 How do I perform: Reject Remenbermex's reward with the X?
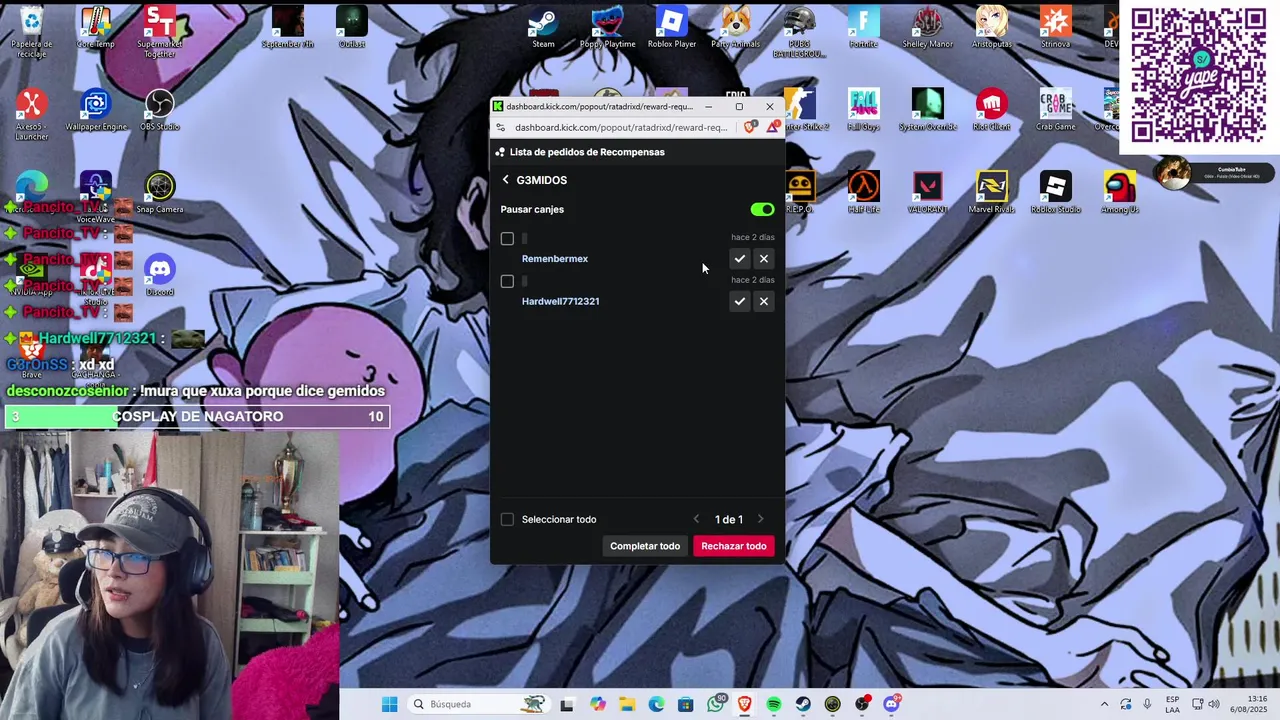764,259
